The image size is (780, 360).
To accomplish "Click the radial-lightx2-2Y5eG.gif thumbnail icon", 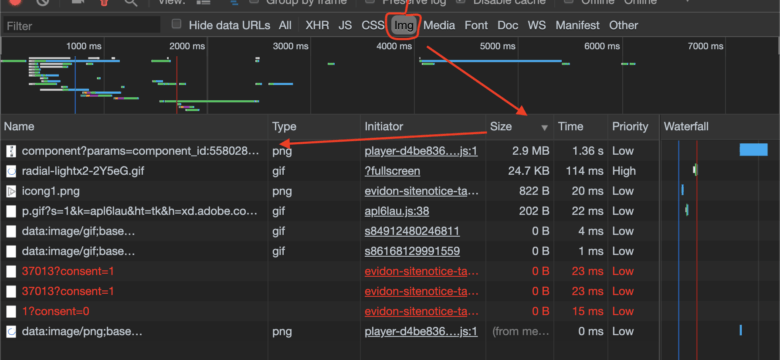I will [x=11, y=171].
